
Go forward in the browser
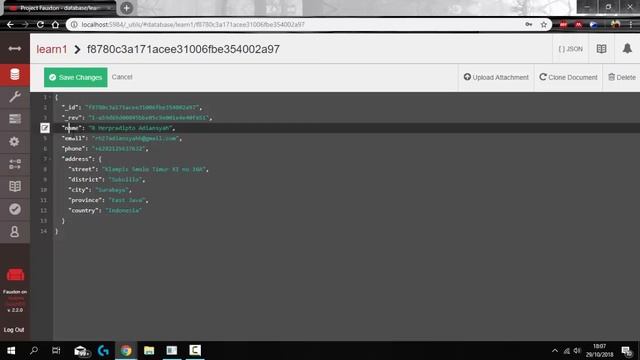[25, 24]
